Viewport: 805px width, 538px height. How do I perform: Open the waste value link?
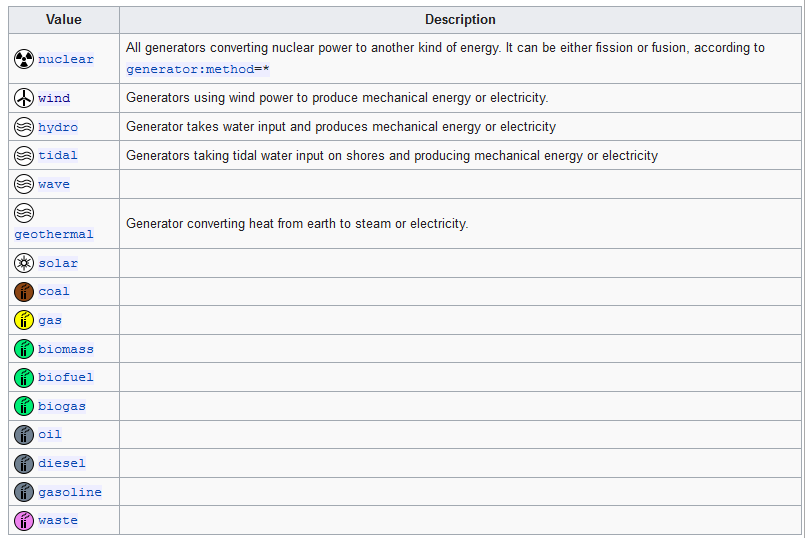point(58,520)
